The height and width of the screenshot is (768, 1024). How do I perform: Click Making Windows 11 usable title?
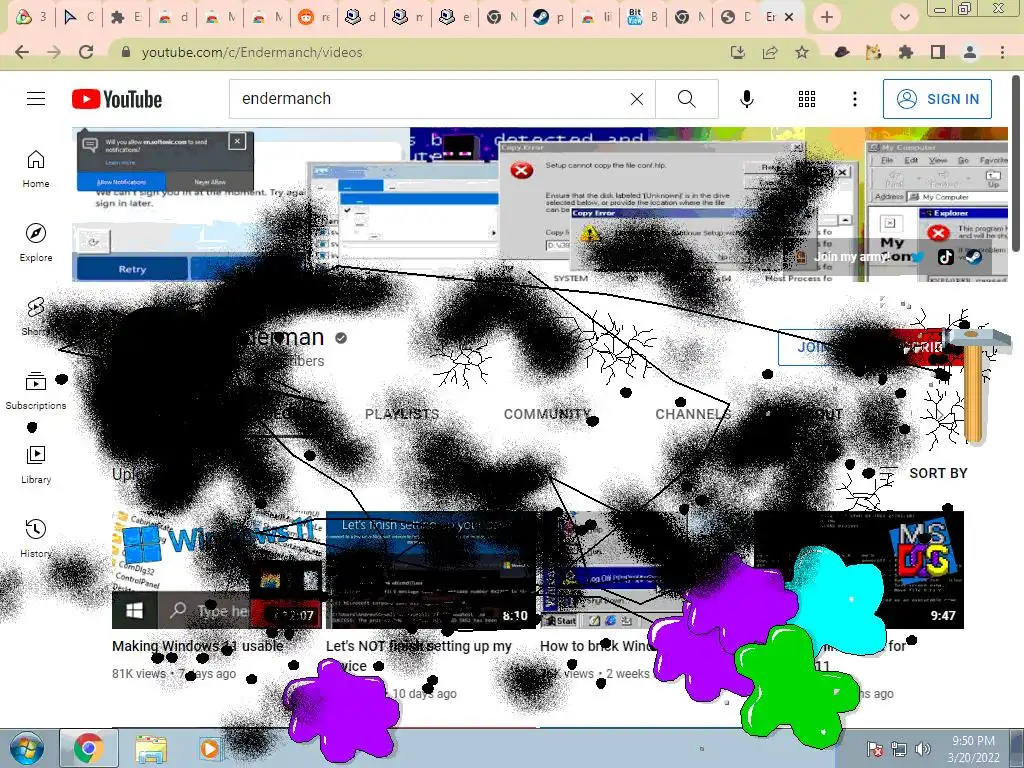pos(198,646)
